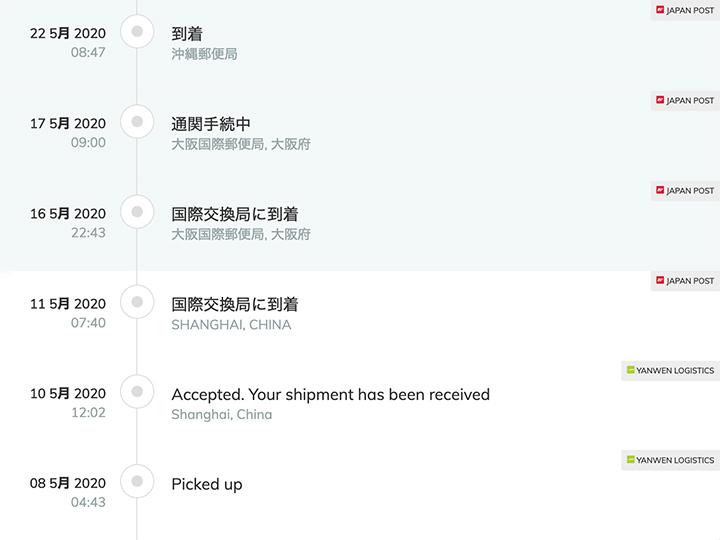720x540 pixels.
Task: Click the Japan Post badge for 22 May arrival
Action: [685, 10]
